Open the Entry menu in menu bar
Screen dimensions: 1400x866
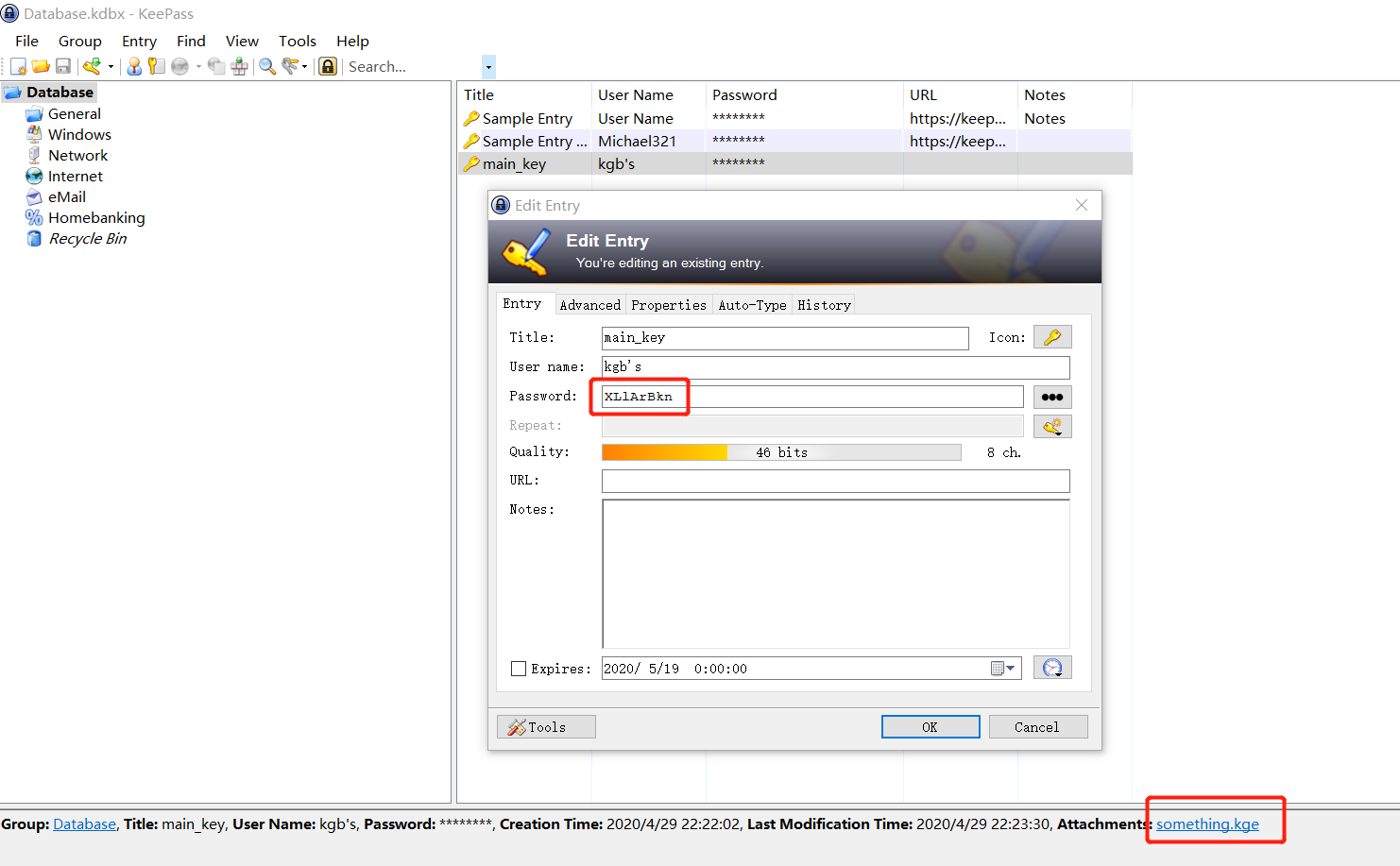[139, 41]
